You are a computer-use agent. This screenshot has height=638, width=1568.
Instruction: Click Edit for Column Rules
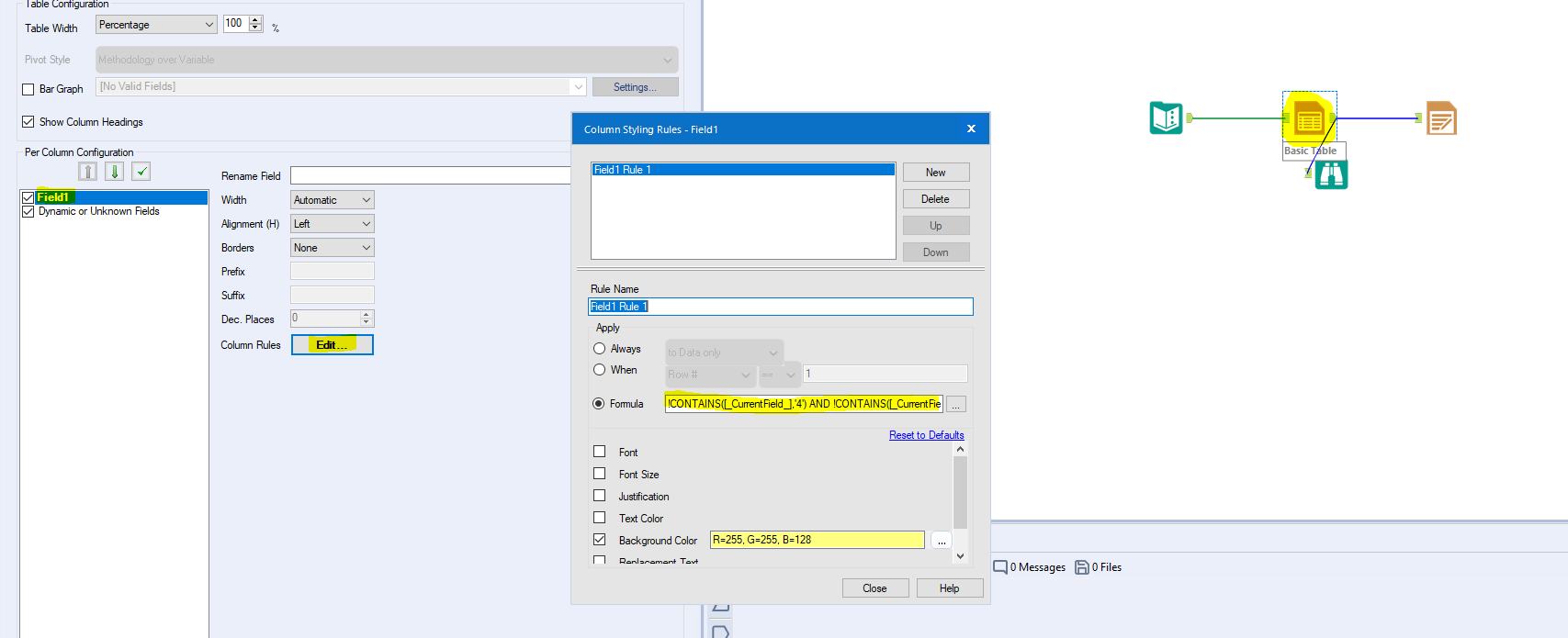(x=333, y=345)
